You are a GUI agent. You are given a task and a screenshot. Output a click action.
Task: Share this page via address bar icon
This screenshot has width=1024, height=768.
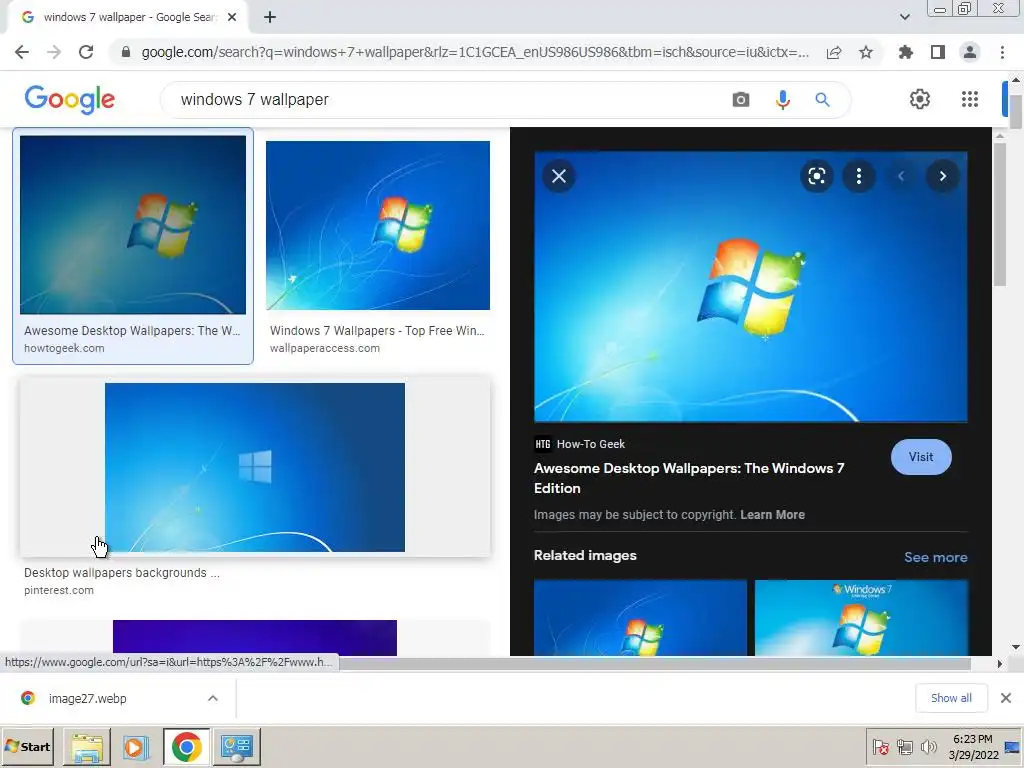tap(834, 52)
